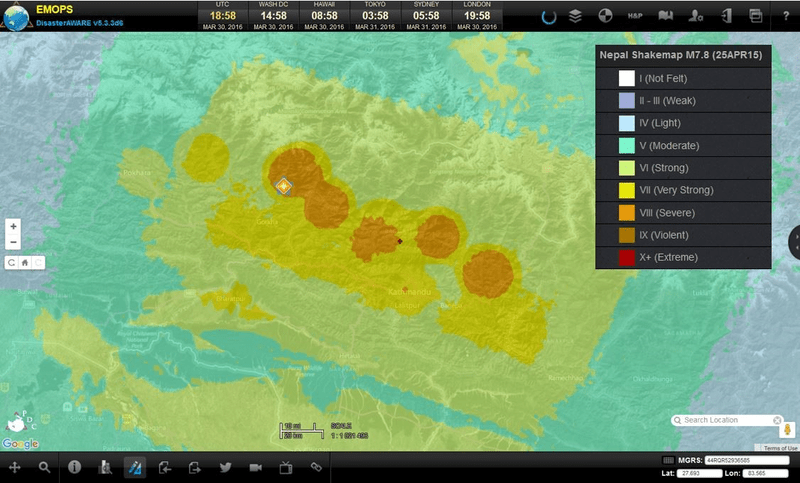Open the video camera feed icon
Image resolution: width=800 pixels, height=483 pixels.
click(255, 467)
